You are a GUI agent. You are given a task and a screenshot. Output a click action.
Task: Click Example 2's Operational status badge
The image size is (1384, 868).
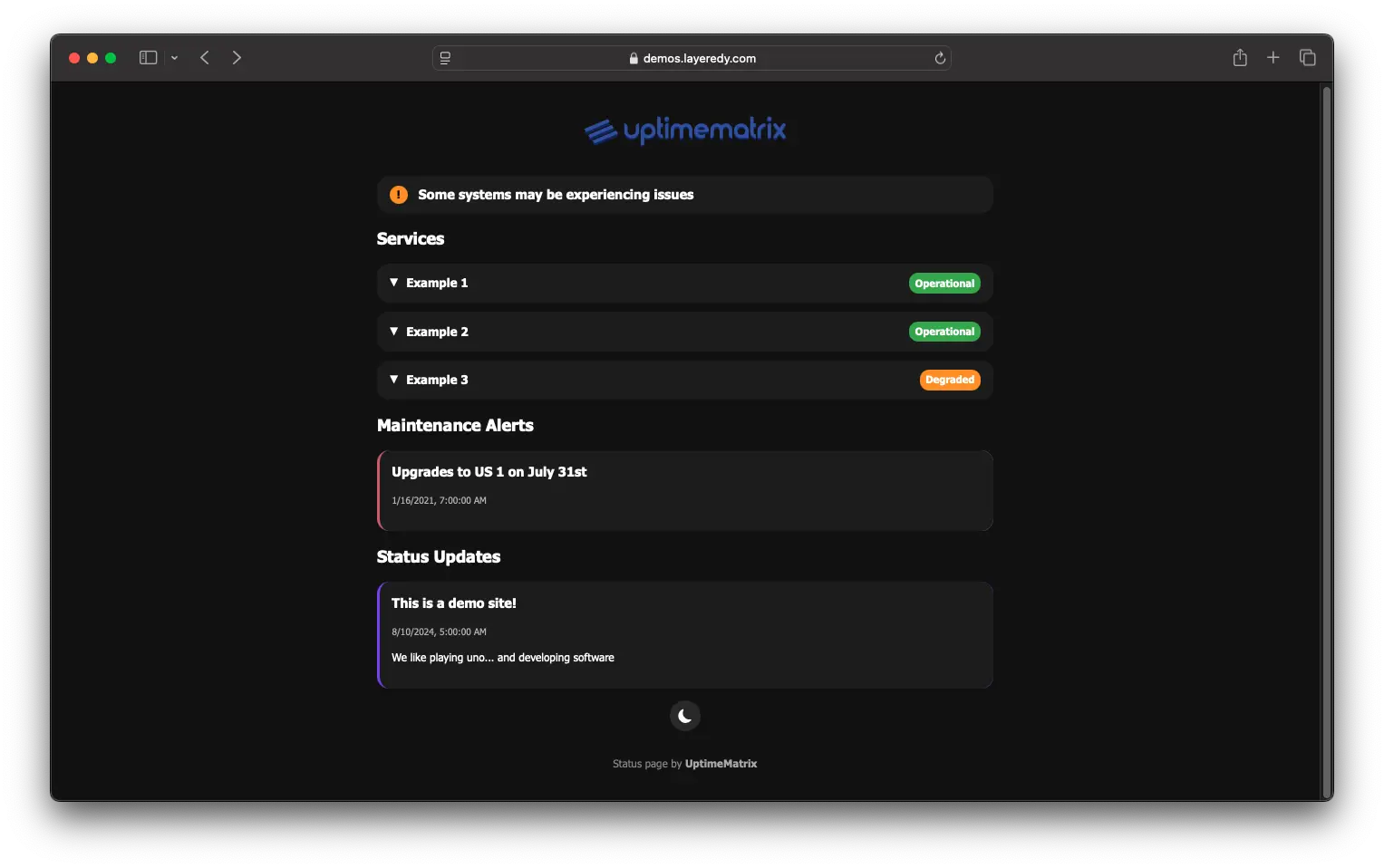tap(944, 332)
